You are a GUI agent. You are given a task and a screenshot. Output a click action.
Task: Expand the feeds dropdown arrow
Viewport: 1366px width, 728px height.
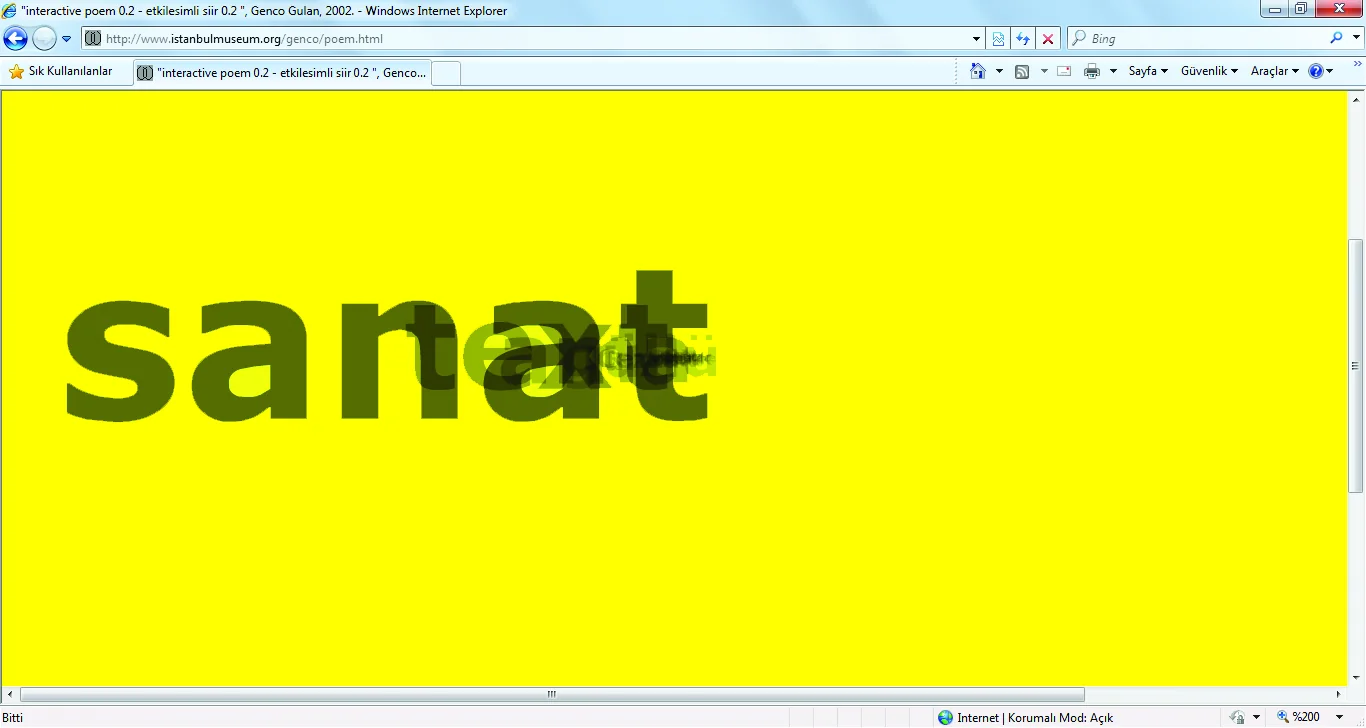click(1044, 72)
